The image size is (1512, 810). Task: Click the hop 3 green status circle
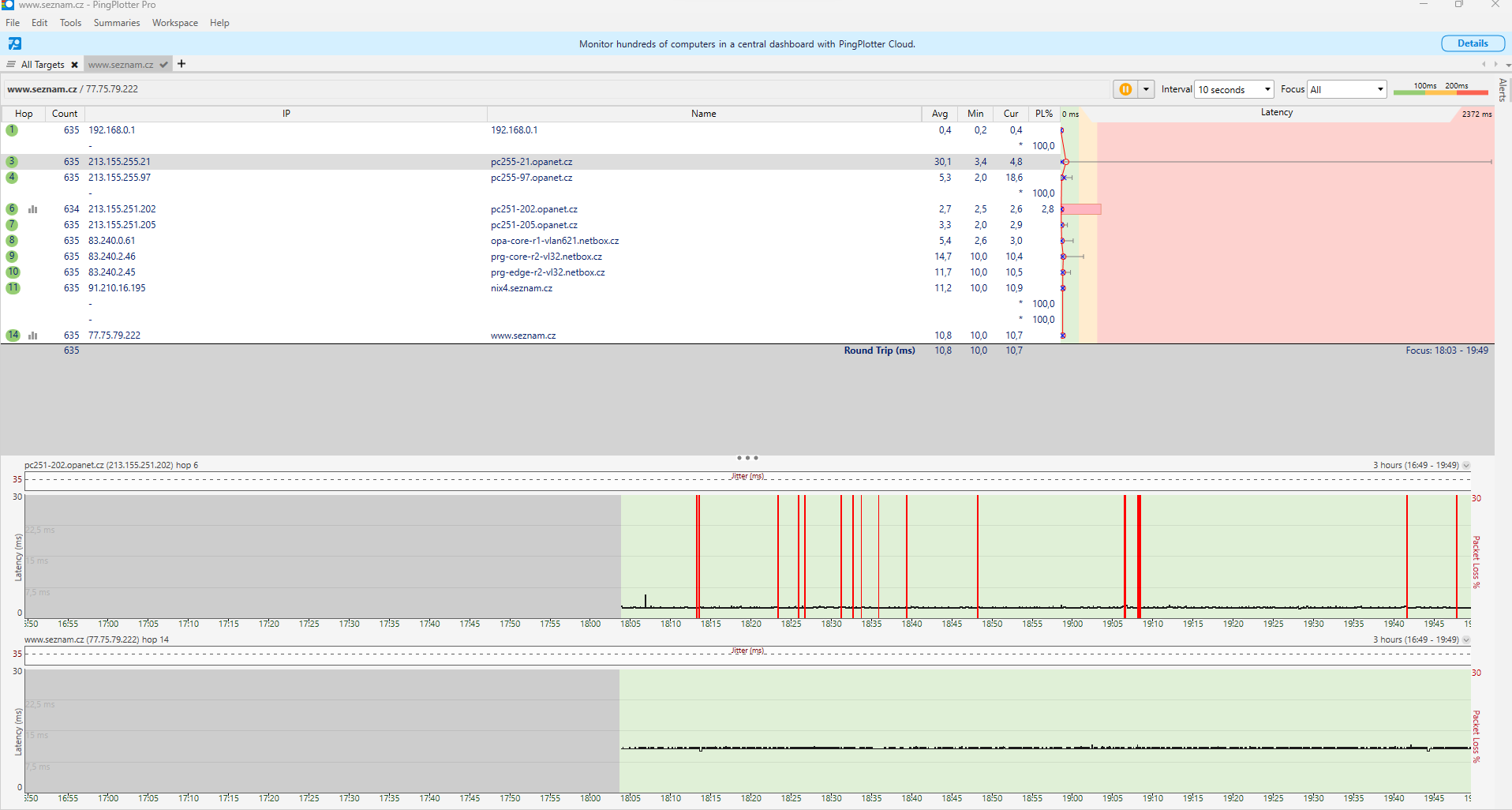pyautogui.click(x=12, y=162)
